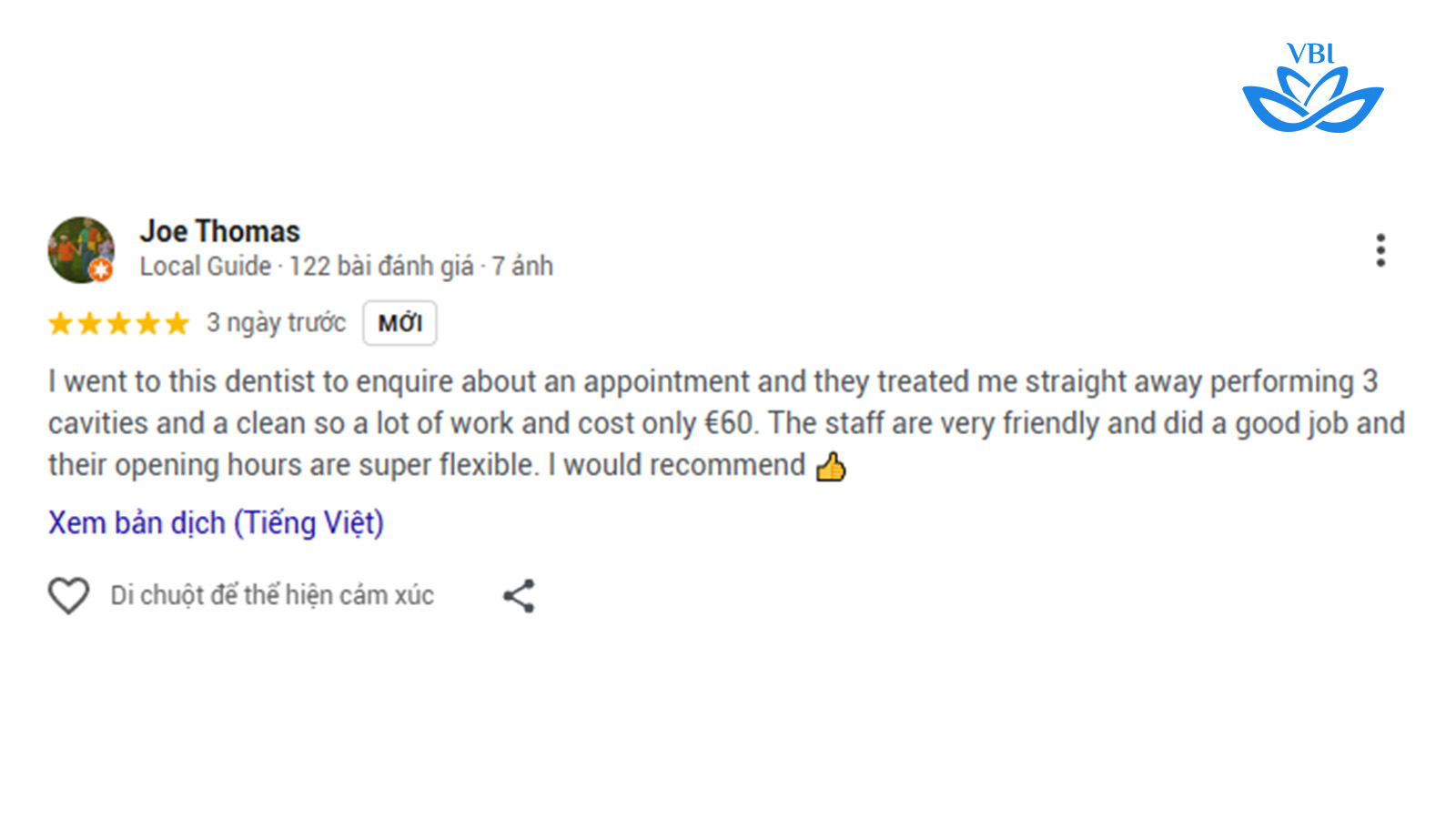1456x819 pixels.
Task: Click the first yellow rating star
Action: [x=60, y=323]
